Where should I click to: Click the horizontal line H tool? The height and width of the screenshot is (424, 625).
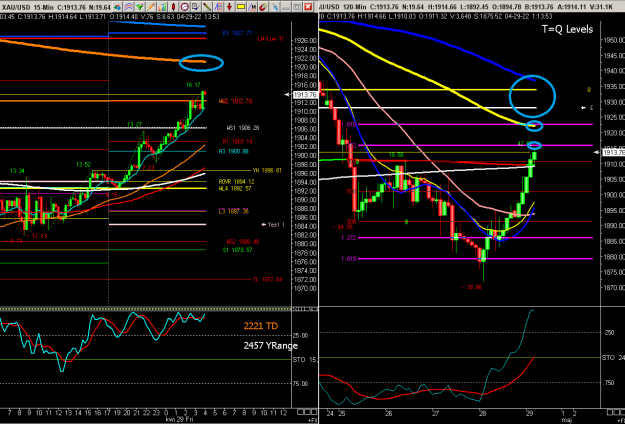pos(252,7)
